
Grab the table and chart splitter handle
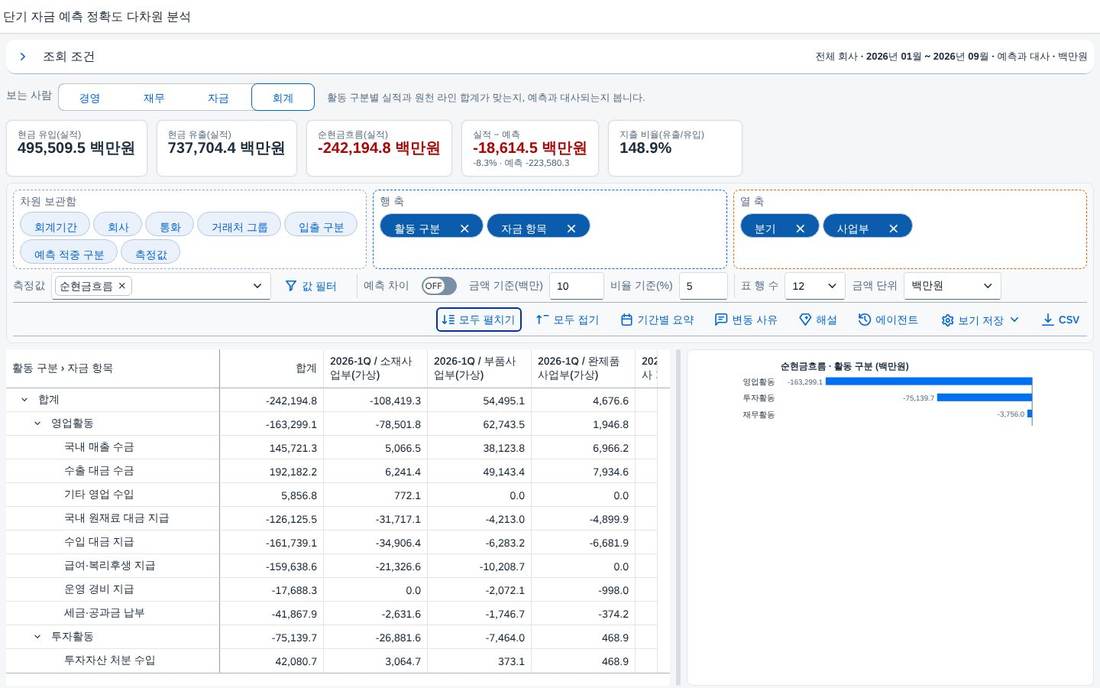coord(678,517)
